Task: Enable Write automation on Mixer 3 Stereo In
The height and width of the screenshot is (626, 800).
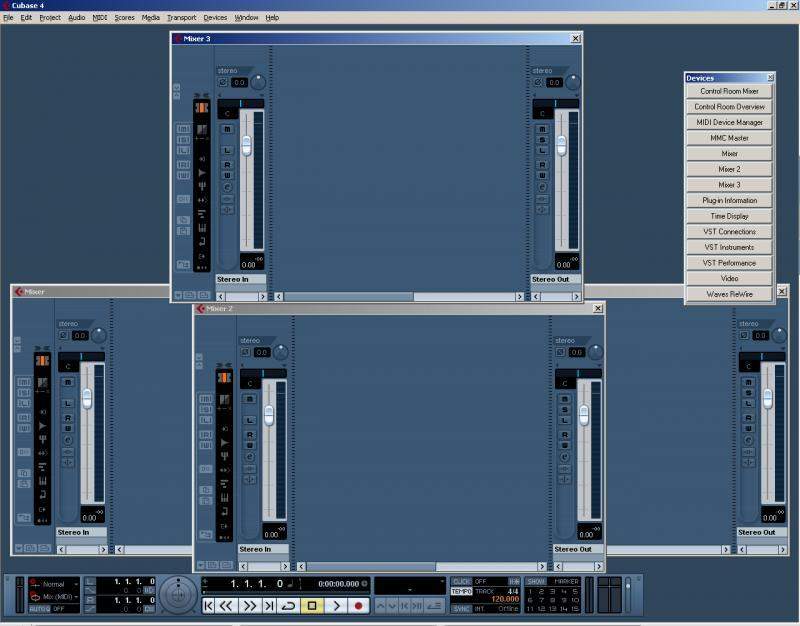Action: (228, 176)
